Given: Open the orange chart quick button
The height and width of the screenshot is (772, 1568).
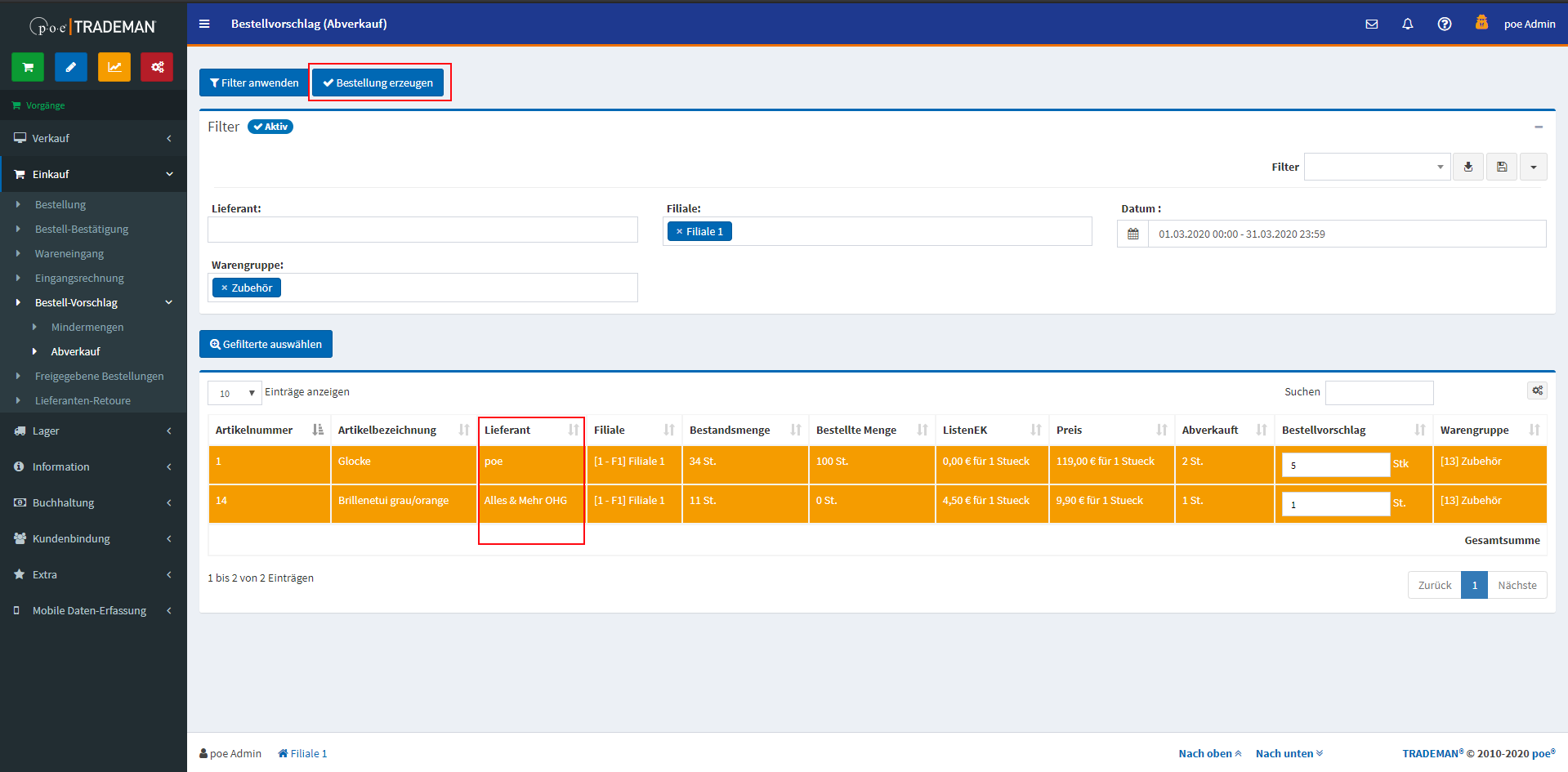Looking at the screenshot, I should click(x=114, y=67).
